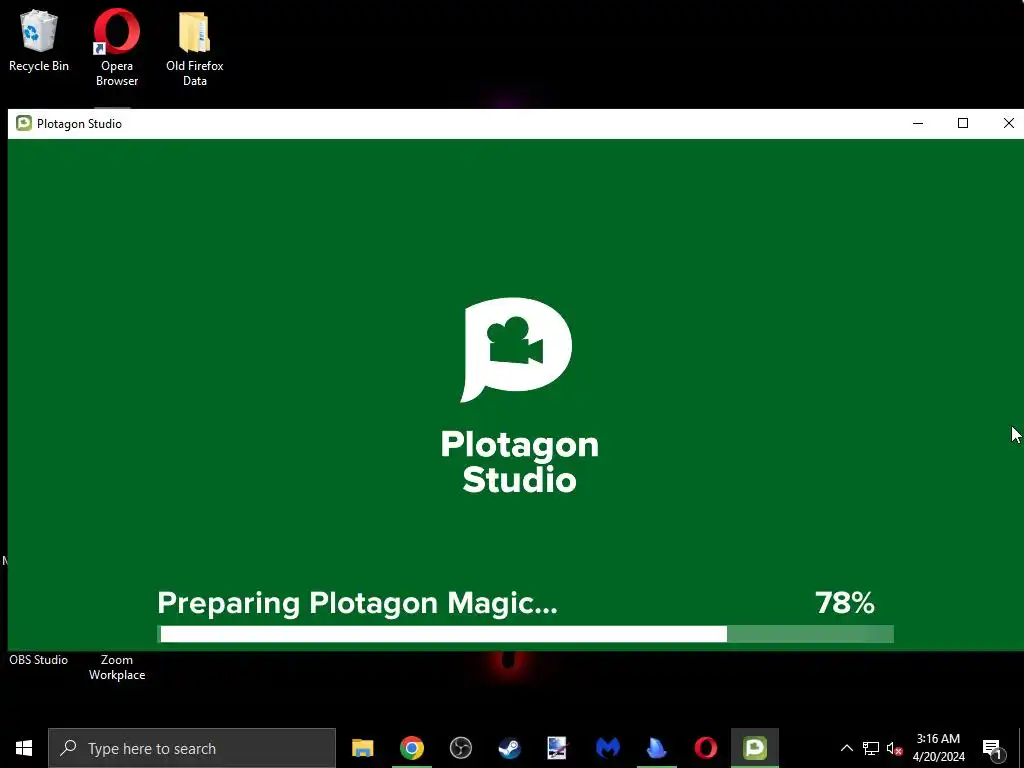Open File Explorer from the taskbar

[x=362, y=748]
